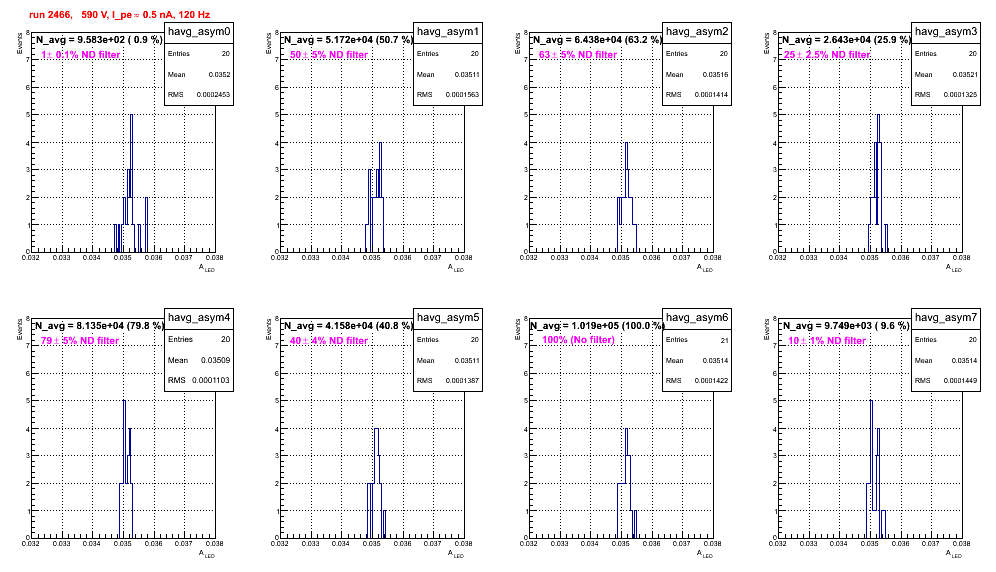
Task: Select the havg_asym5 stats box title
Action: point(448,318)
